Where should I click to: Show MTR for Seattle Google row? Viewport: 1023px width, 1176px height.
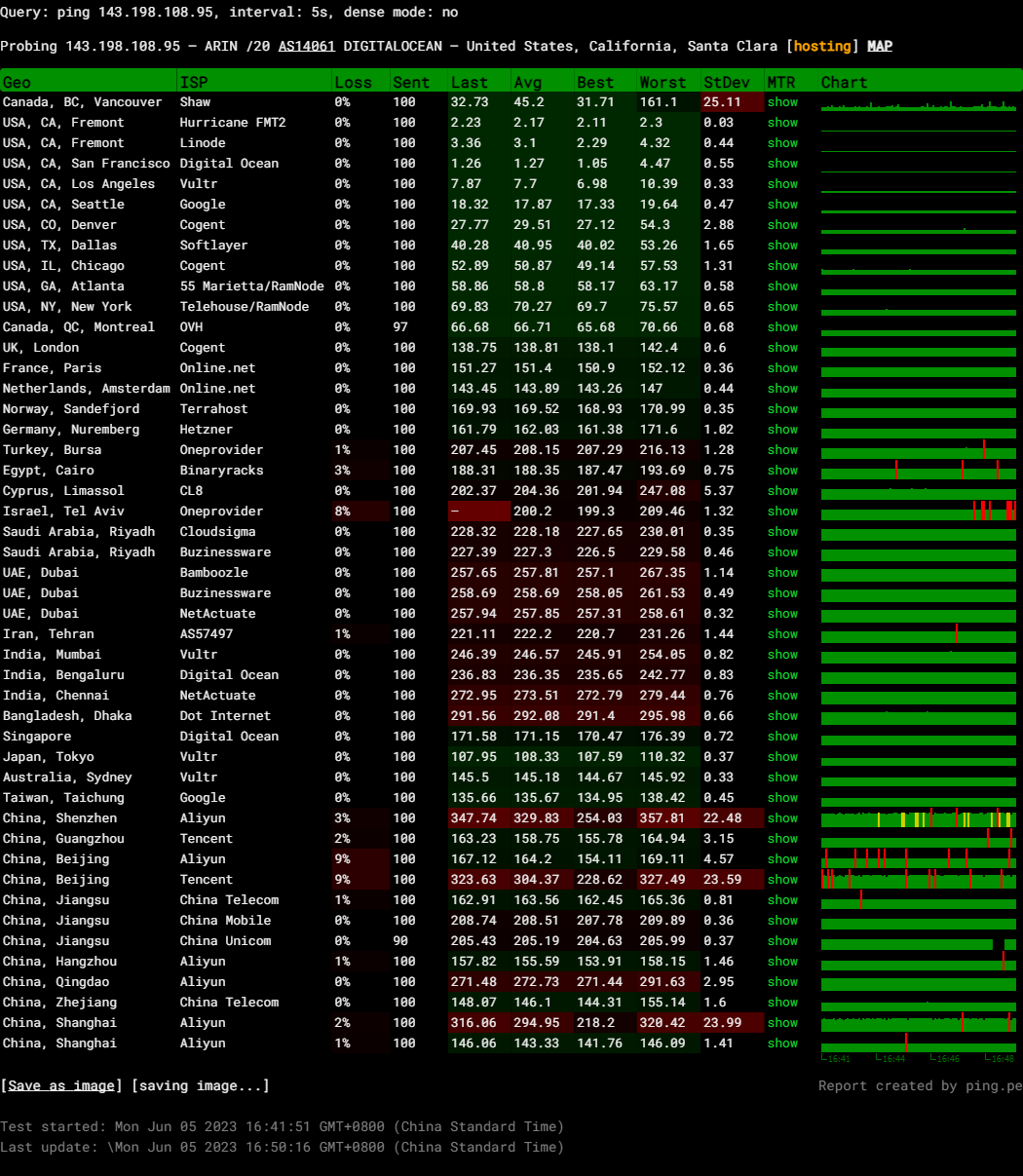click(782, 204)
